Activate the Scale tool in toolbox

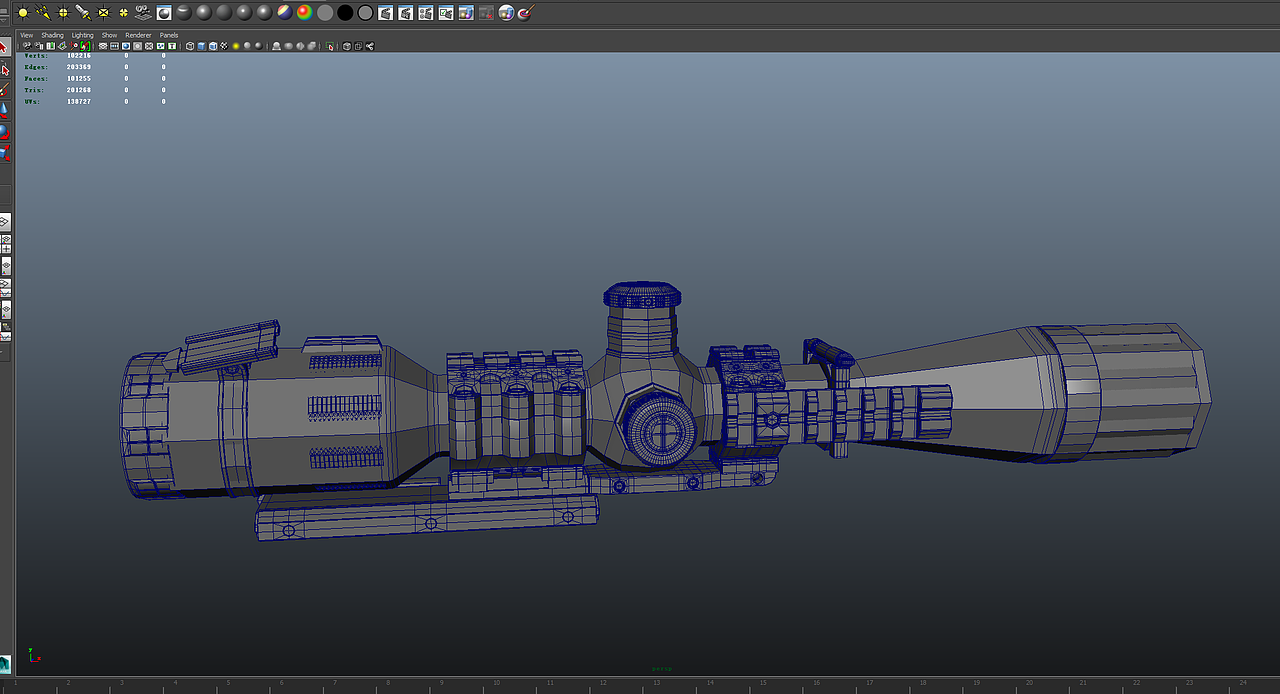[4, 152]
